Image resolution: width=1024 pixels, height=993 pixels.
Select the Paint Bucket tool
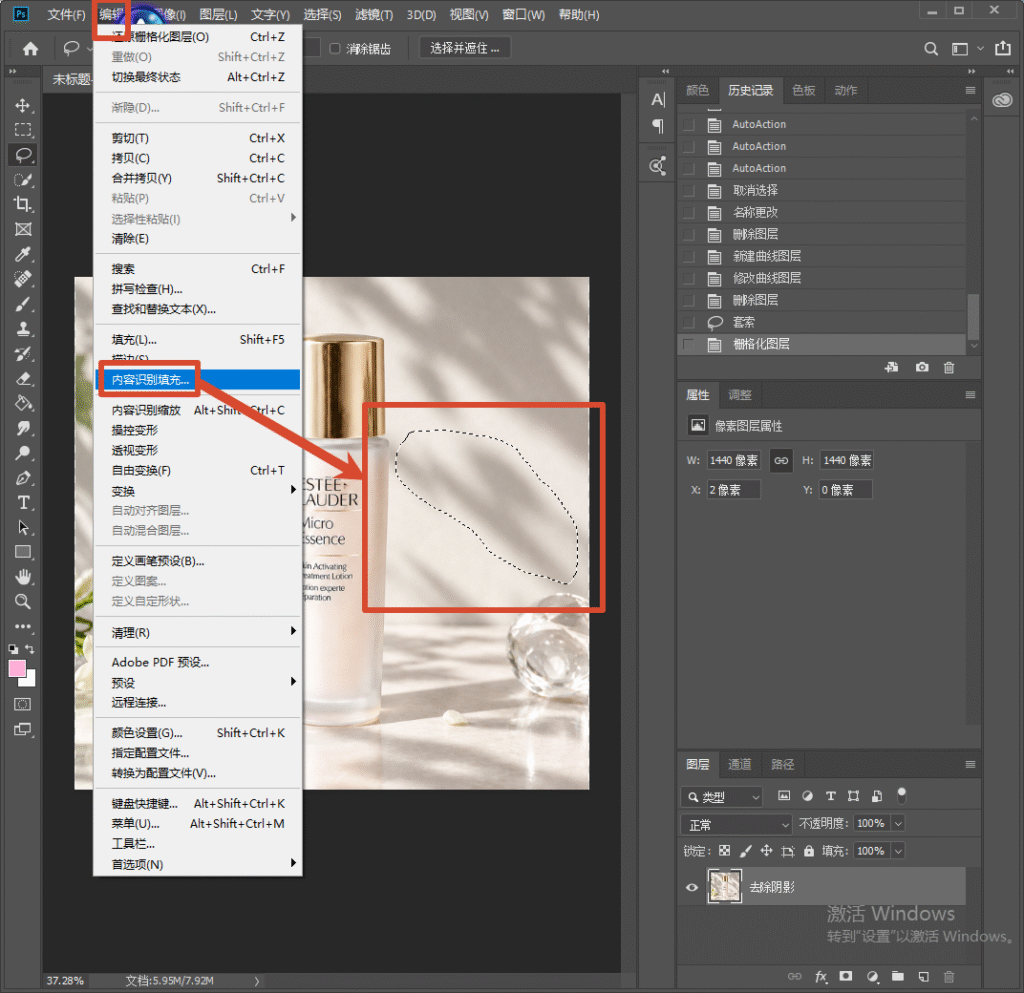(x=23, y=403)
